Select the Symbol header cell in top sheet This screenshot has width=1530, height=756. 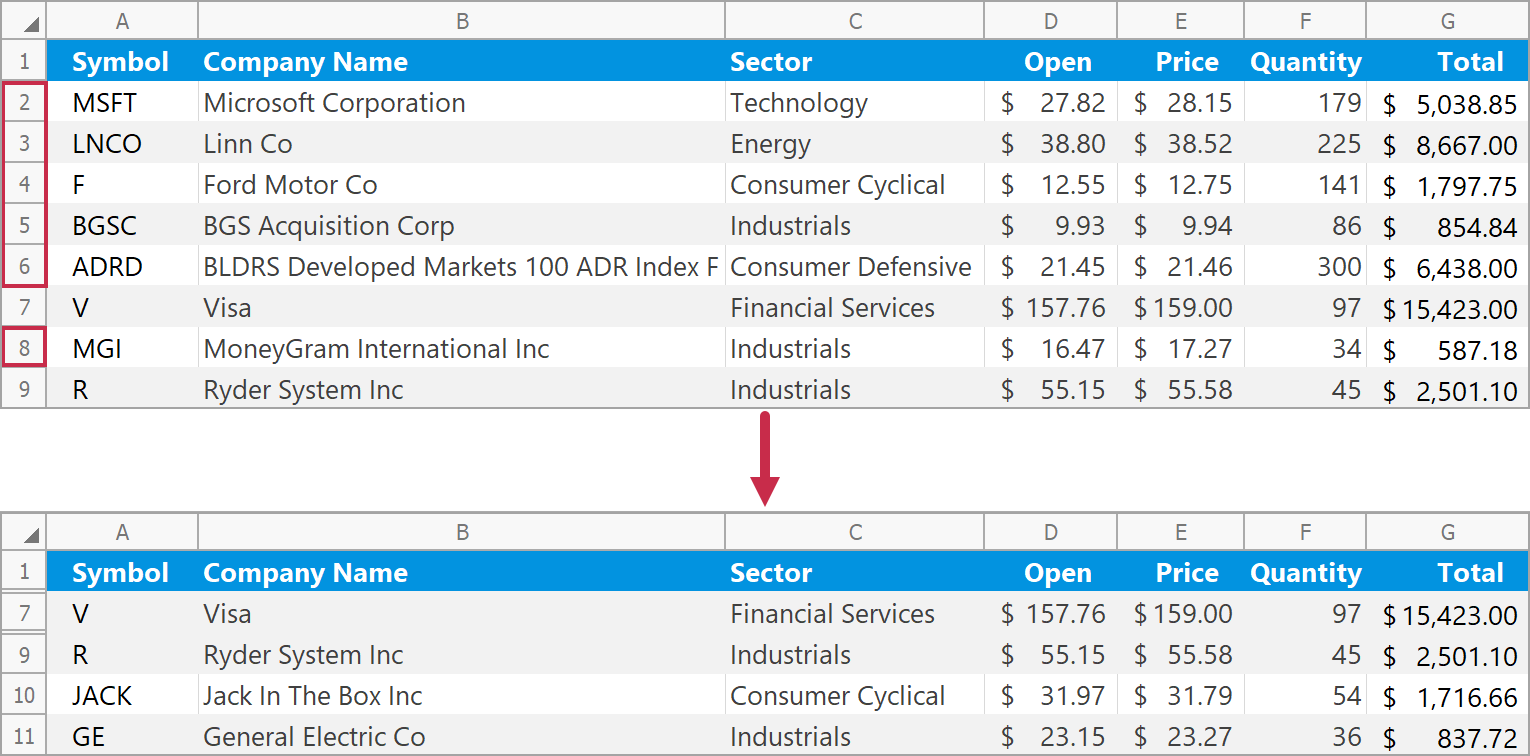coord(121,62)
